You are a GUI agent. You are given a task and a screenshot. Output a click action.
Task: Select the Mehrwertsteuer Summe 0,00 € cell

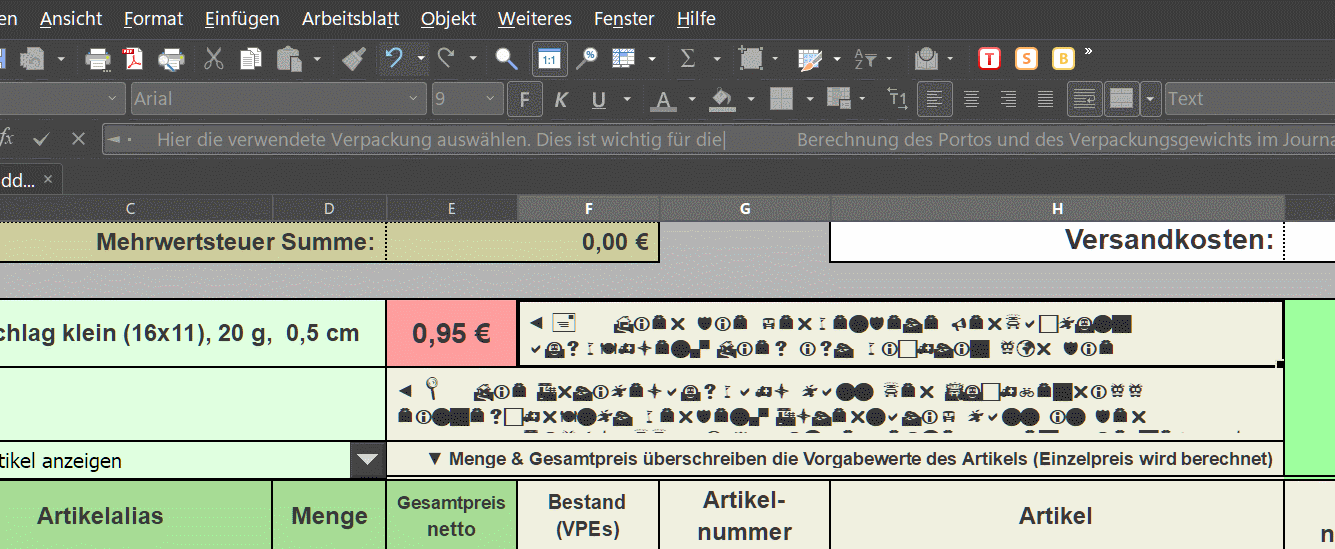(588, 241)
